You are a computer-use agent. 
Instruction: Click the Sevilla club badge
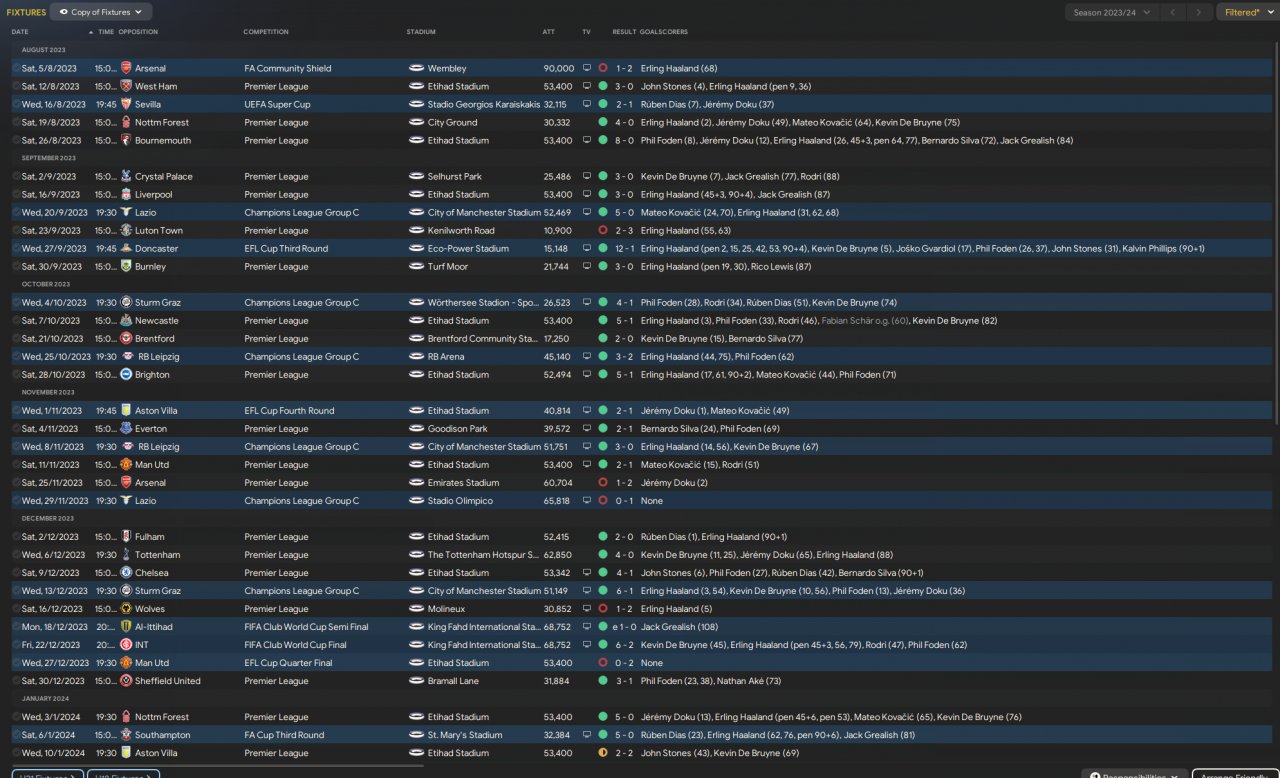(x=126, y=104)
